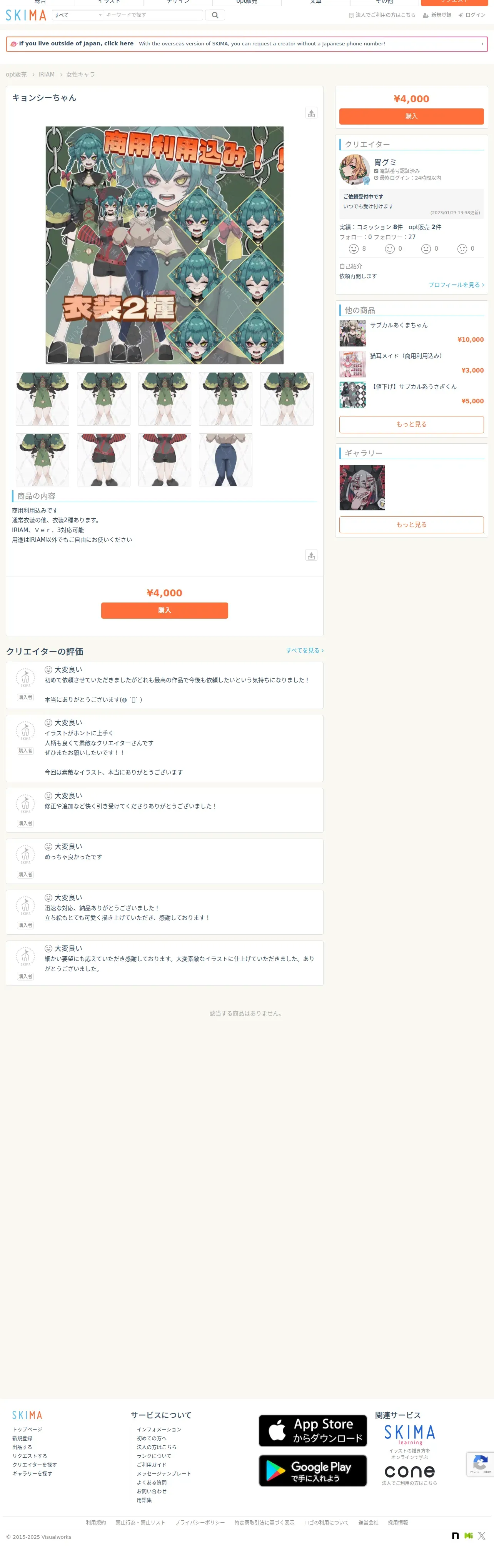Click the SKIMA logo in the header

pyautogui.click(x=25, y=15)
